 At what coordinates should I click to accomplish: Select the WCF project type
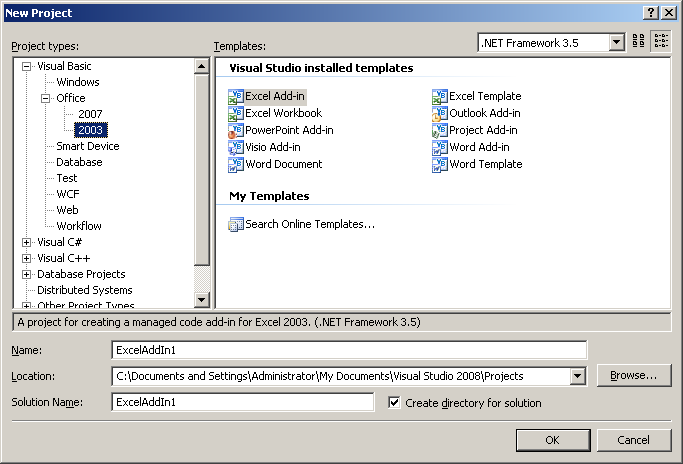(x=68, y=194)
